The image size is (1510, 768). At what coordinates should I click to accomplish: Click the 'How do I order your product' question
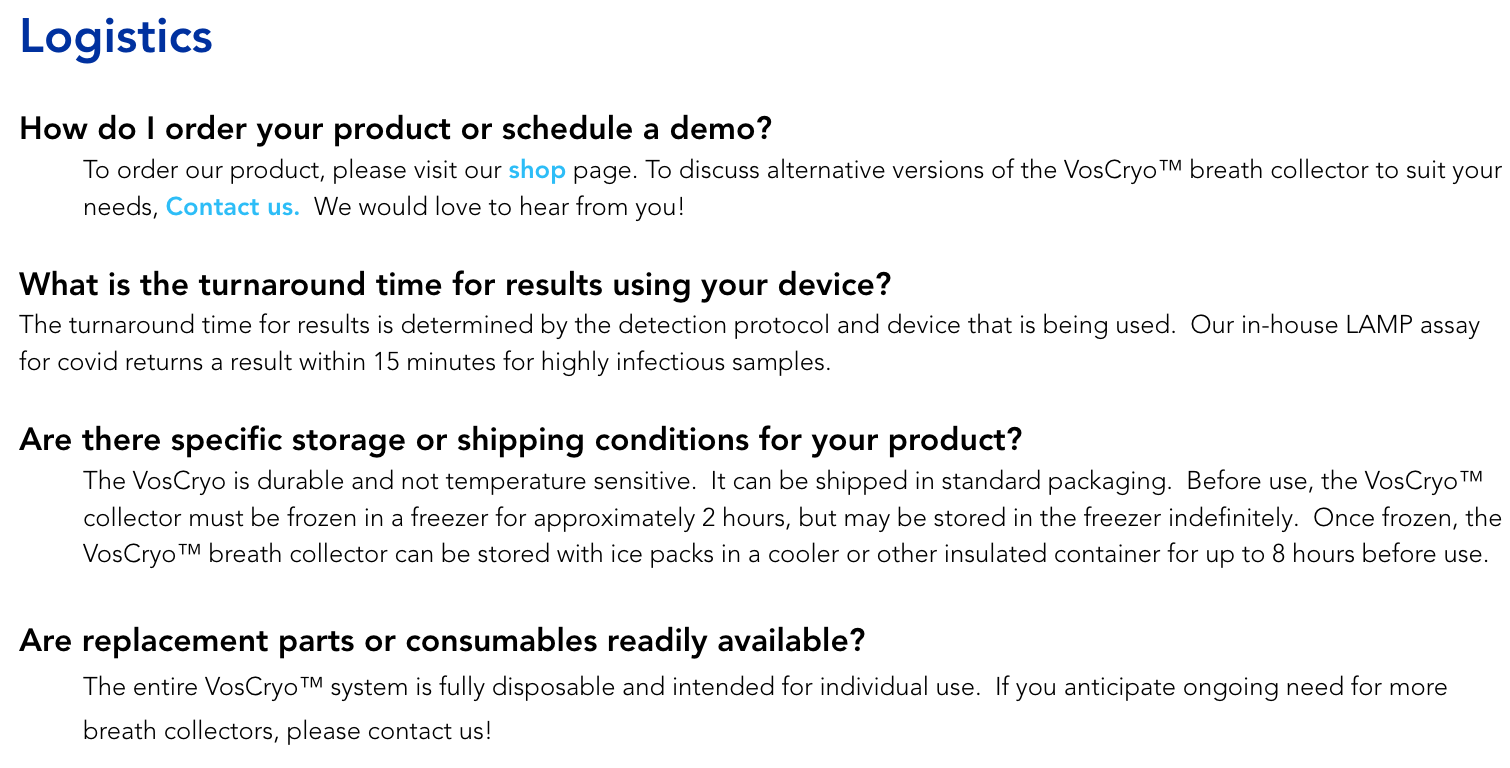click(396, 129)
